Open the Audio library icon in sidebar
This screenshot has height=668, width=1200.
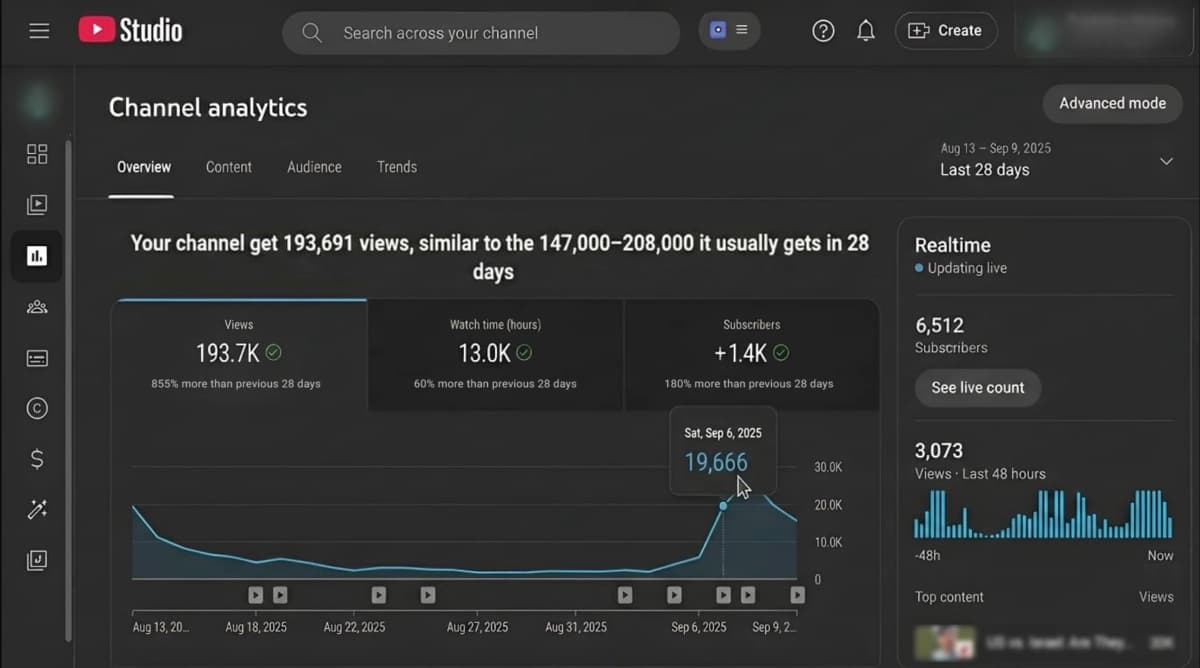click(37, 561)
